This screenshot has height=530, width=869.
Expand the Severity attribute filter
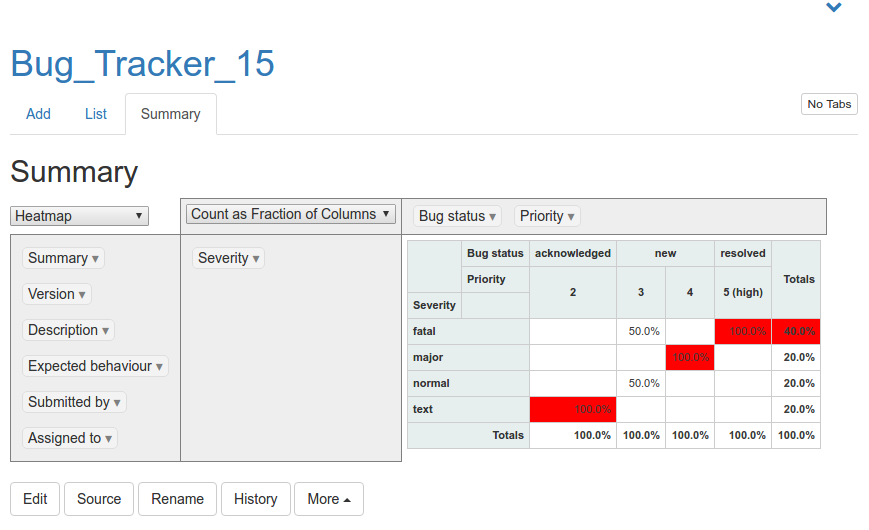(x=256, y=259)
